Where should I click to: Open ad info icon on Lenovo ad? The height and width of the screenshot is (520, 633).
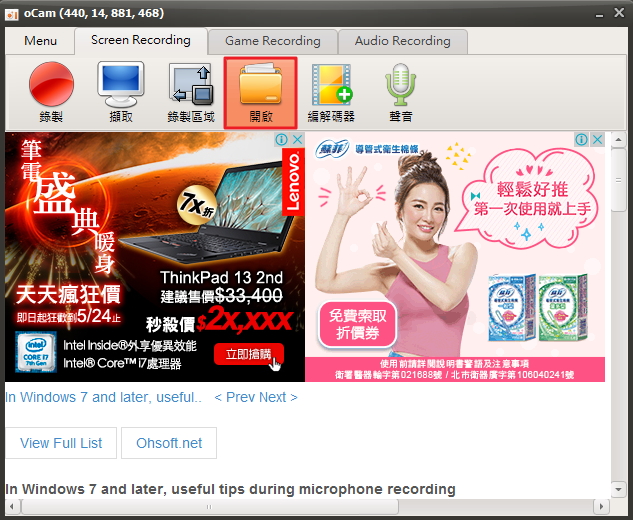(x=282, y=140)
